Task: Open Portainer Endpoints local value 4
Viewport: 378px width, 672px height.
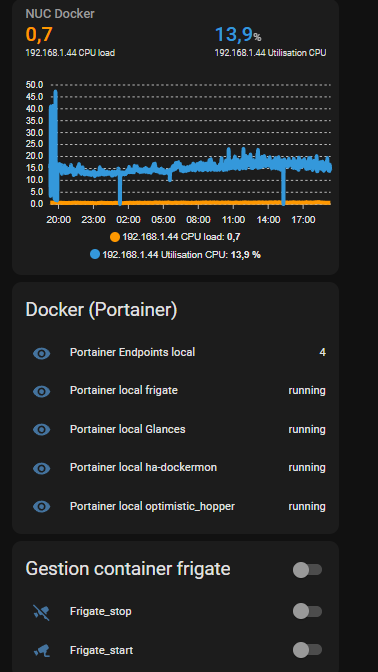Action: click(322, 352)
